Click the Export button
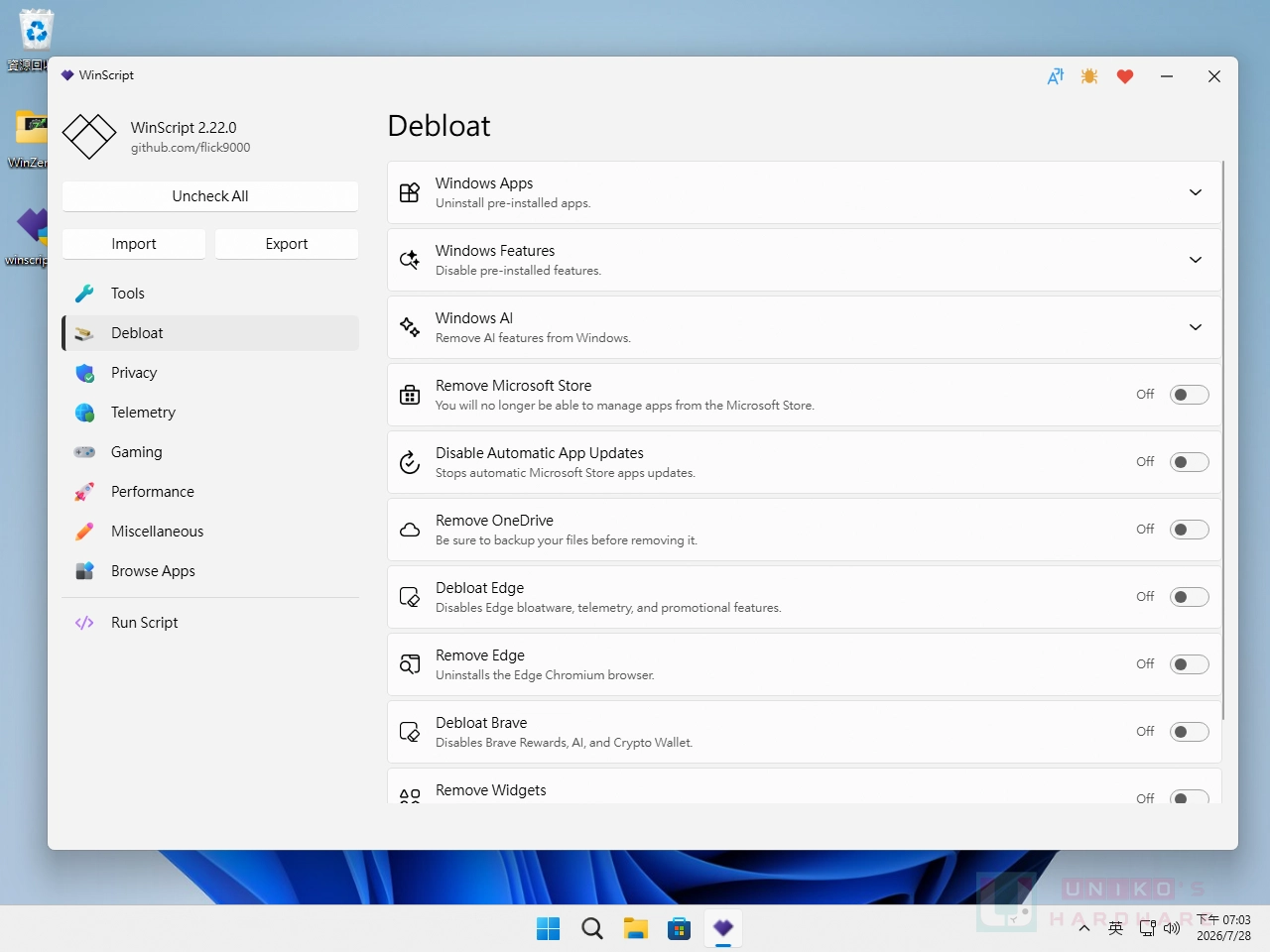 (x=287, y=244)
